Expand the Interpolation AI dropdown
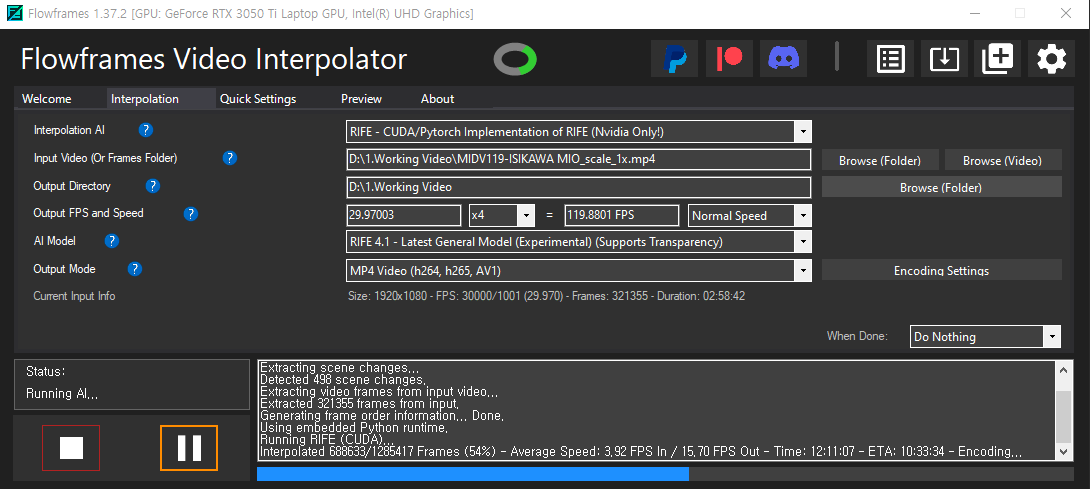This screenshot has height=489, width=1090. (803, 131)
